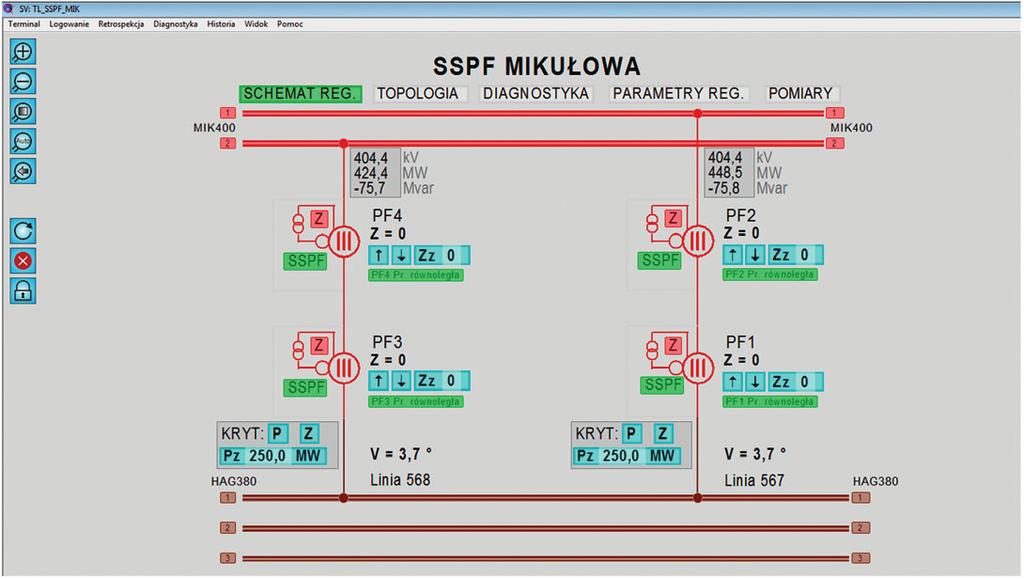Screen dimensions: 1024x579
Task: Click Pz 250,0 MW field for Linia 567
Action: tap(627, 456)
